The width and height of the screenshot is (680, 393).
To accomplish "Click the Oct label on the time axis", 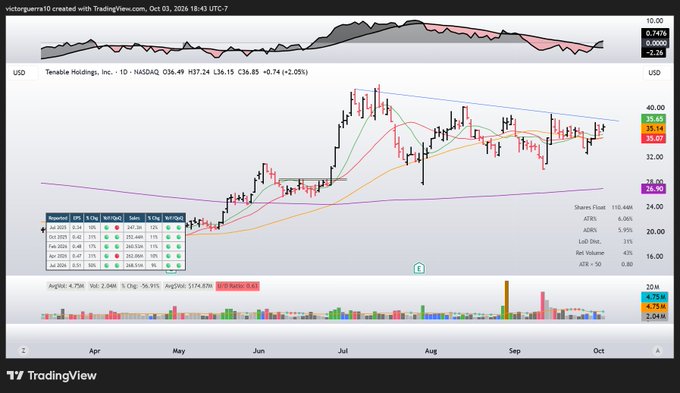I will 598,350.
